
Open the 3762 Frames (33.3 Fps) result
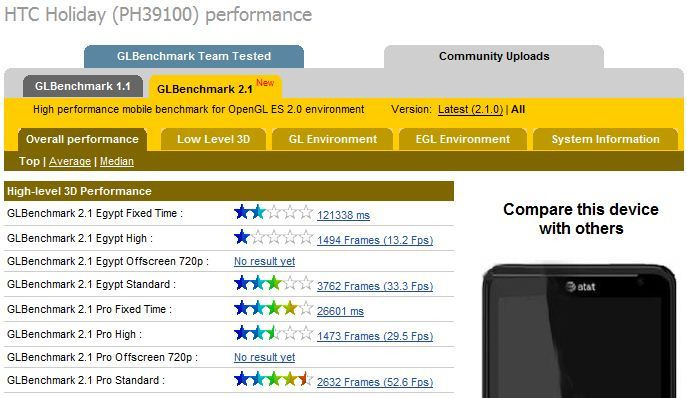375,286
